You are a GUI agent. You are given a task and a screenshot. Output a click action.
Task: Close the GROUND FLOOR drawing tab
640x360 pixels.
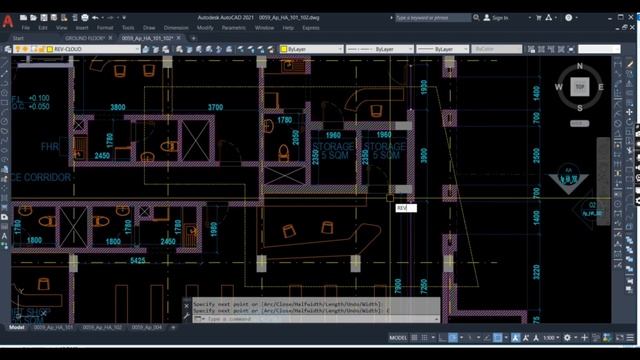pyautogui.click(x=110, y=38)
